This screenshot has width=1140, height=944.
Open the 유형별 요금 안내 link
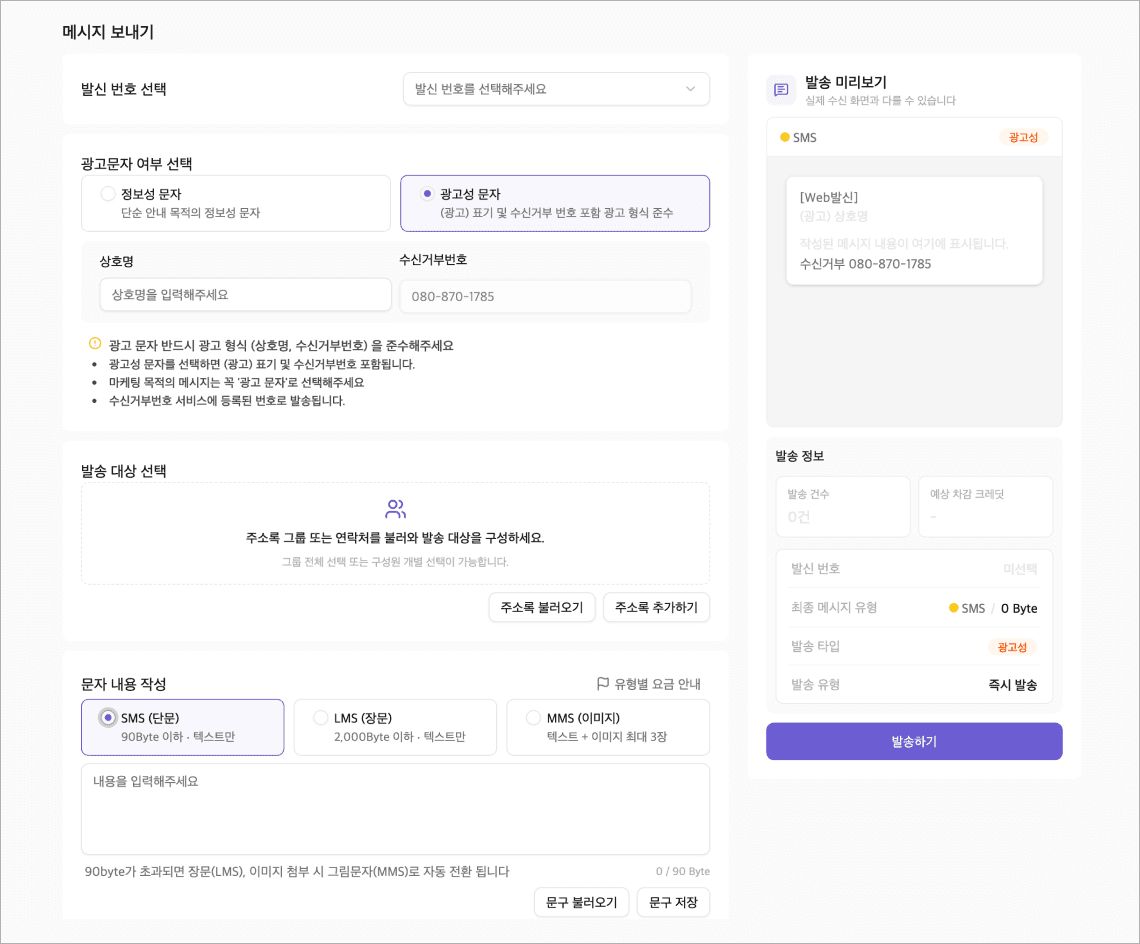tap(649, 684)
